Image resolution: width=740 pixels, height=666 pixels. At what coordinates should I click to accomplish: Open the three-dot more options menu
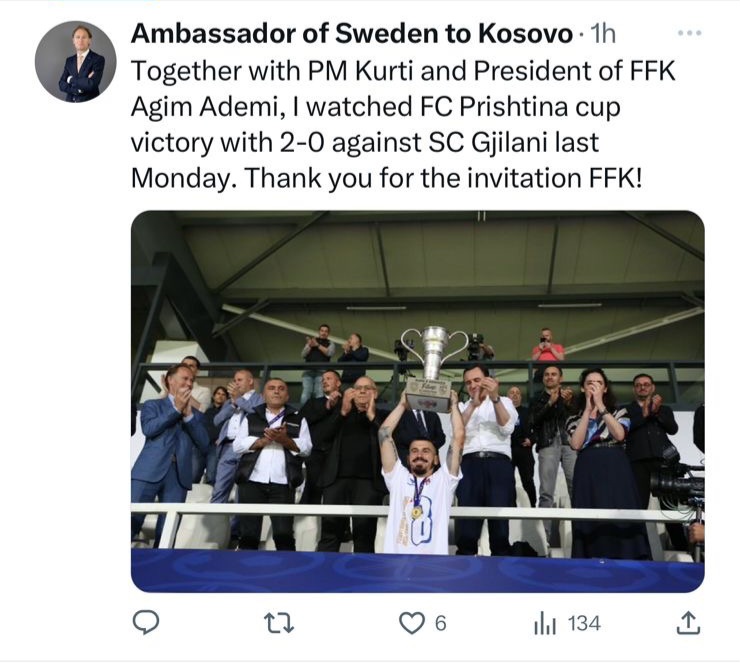point(689,33)
